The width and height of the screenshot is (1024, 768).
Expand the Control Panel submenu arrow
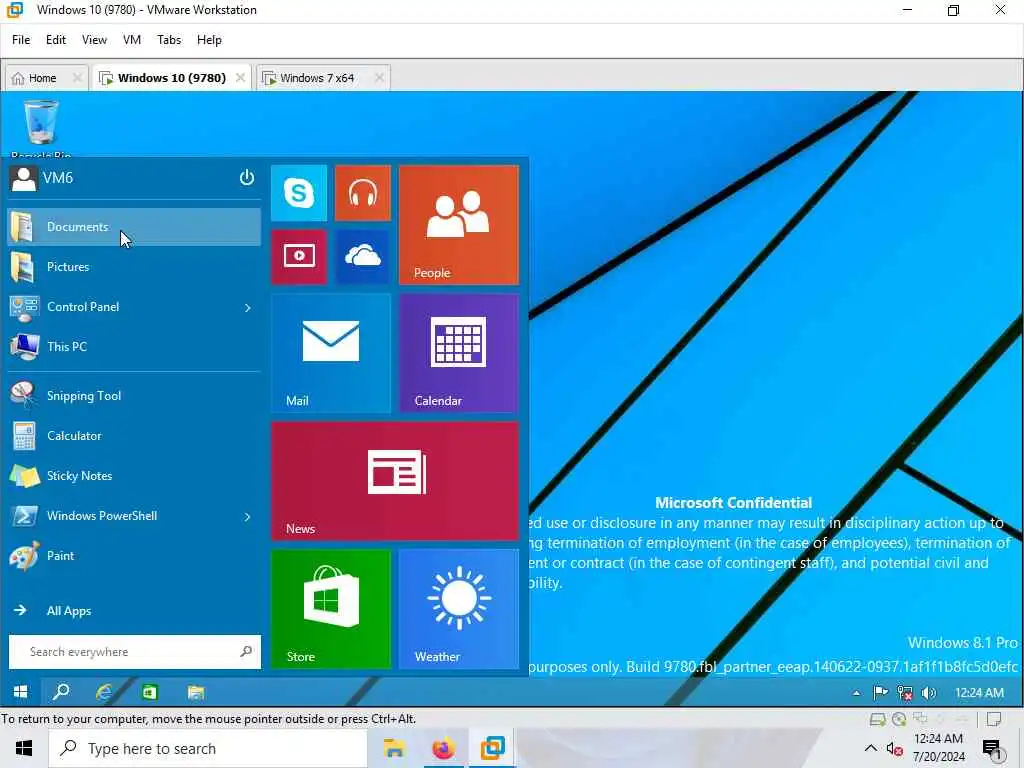tap(248, 308)
